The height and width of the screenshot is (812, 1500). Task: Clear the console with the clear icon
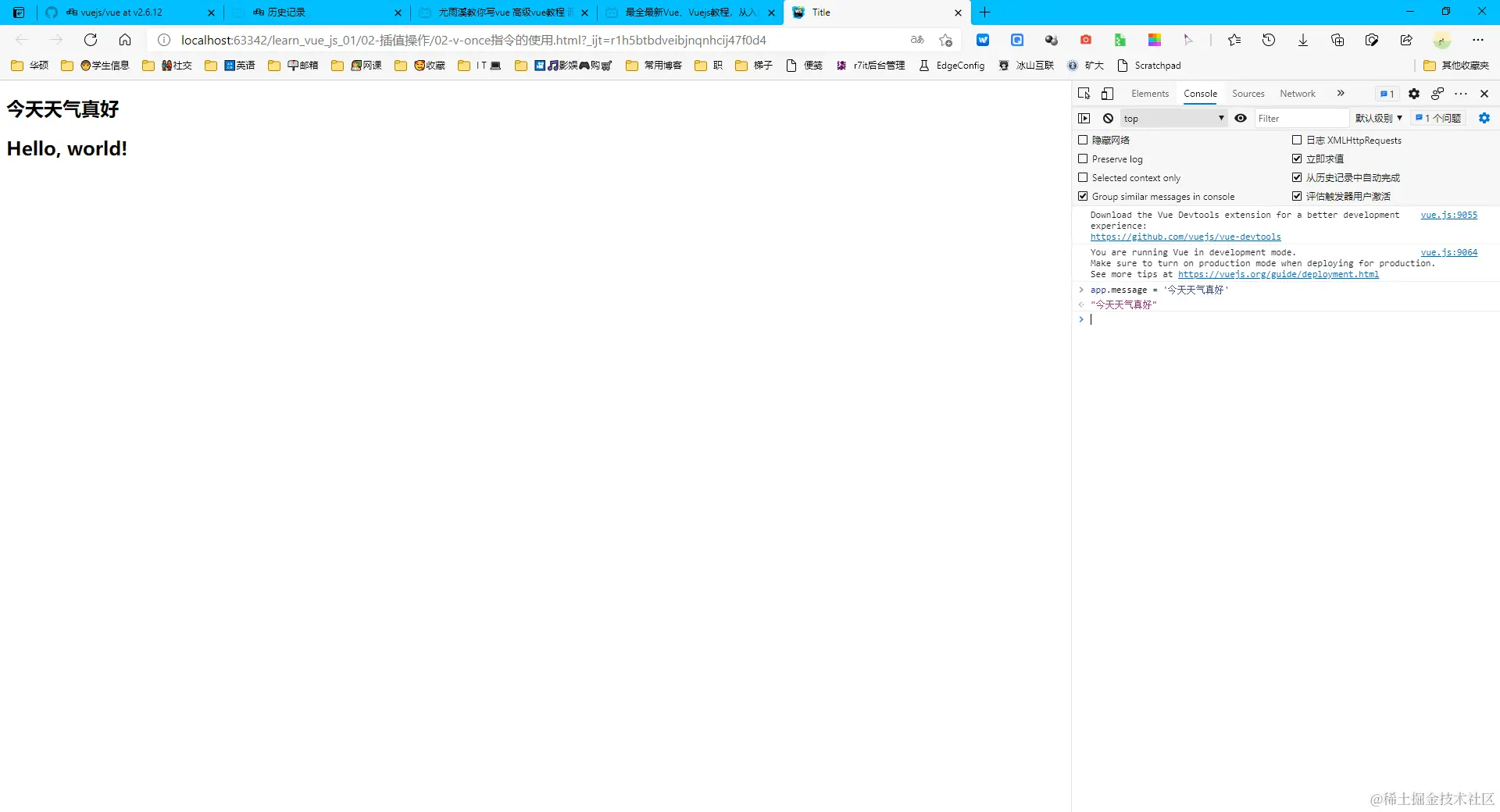(1108, 119)
